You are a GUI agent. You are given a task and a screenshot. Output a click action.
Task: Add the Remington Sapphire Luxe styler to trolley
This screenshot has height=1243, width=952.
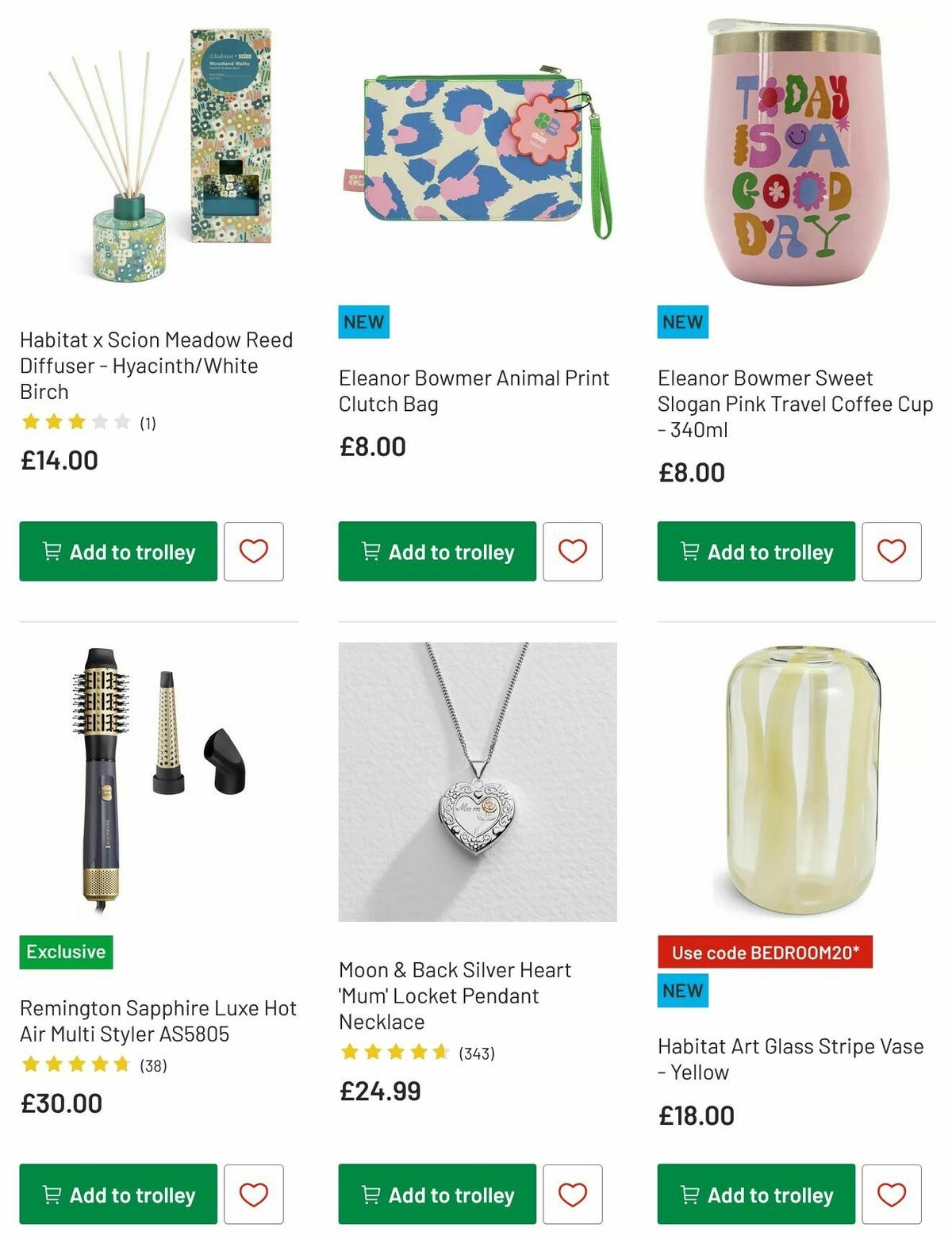point(117,1195)
